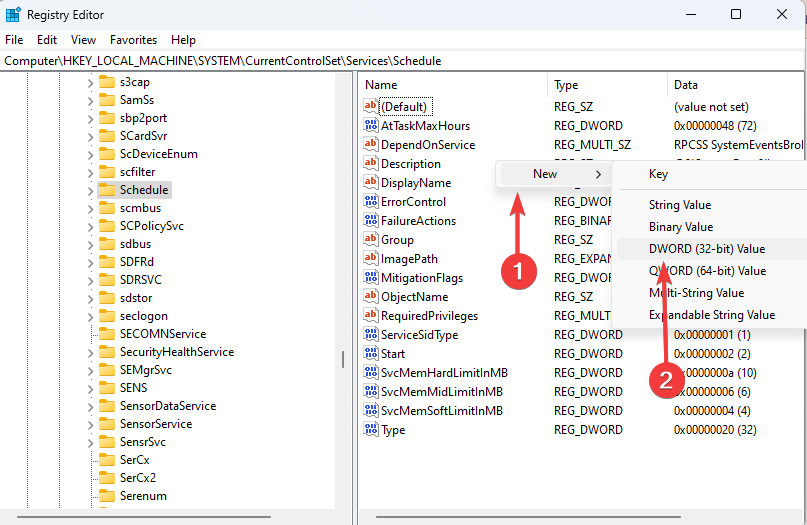Click the string icon beside (Default)
Screen dimensions: 807x525
click(371, 106)
